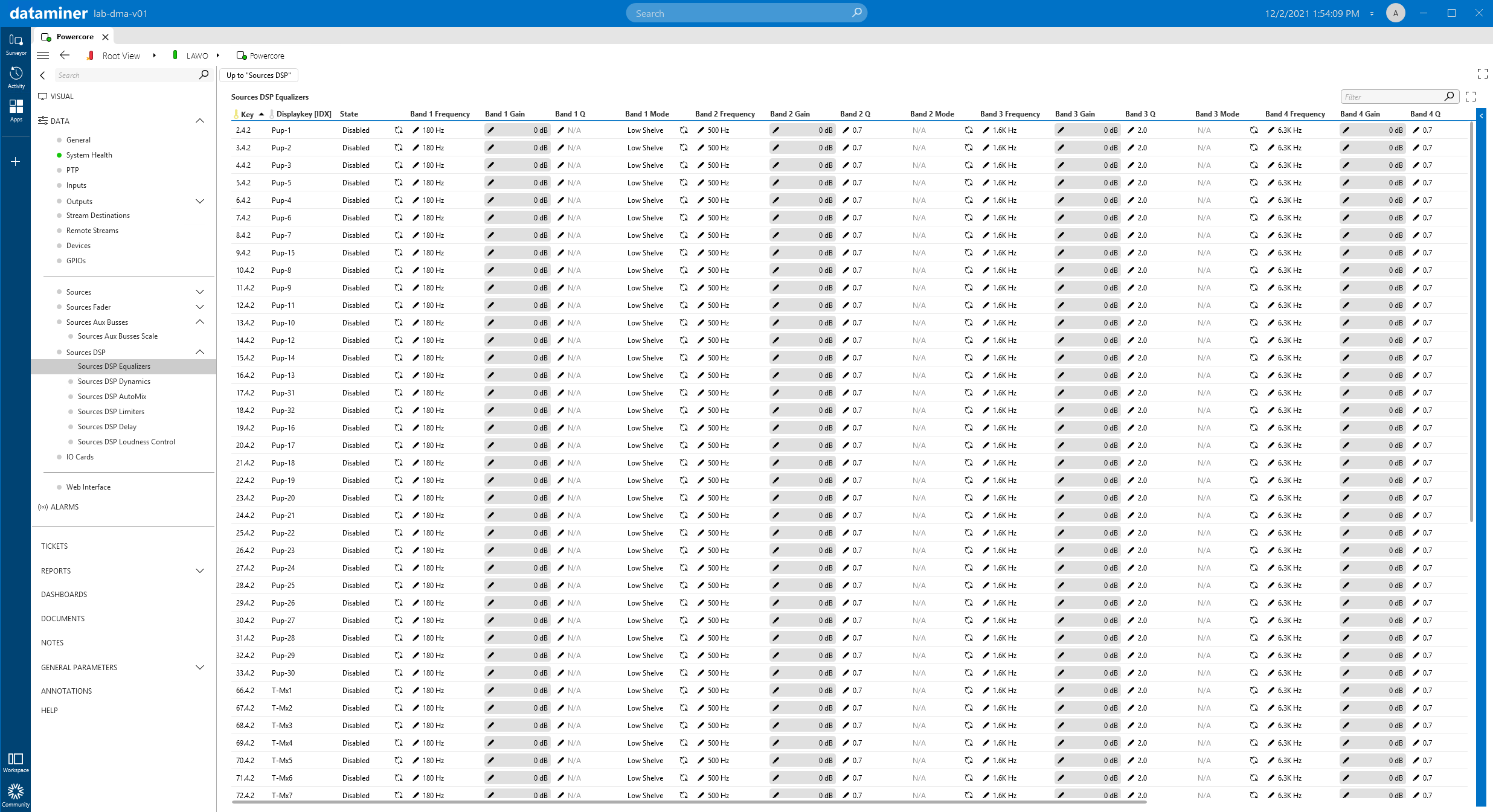1493x812 pixels.
Task: Collapse the Sources Aux Busses node
Action: [200, 322]
